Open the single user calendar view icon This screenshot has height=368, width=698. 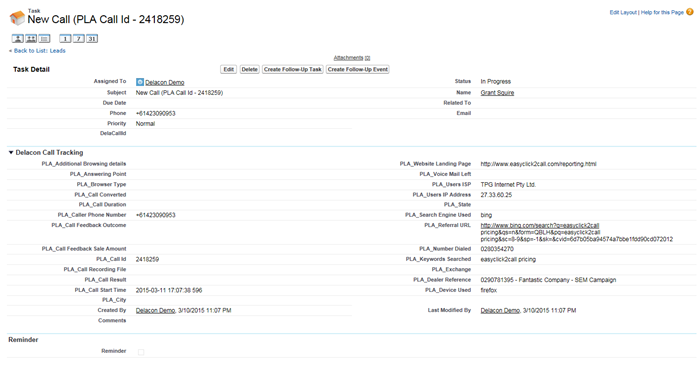pos(18,39)
